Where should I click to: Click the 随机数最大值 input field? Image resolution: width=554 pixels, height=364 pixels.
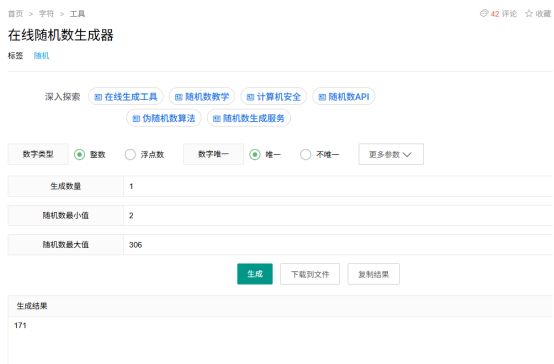337,245
